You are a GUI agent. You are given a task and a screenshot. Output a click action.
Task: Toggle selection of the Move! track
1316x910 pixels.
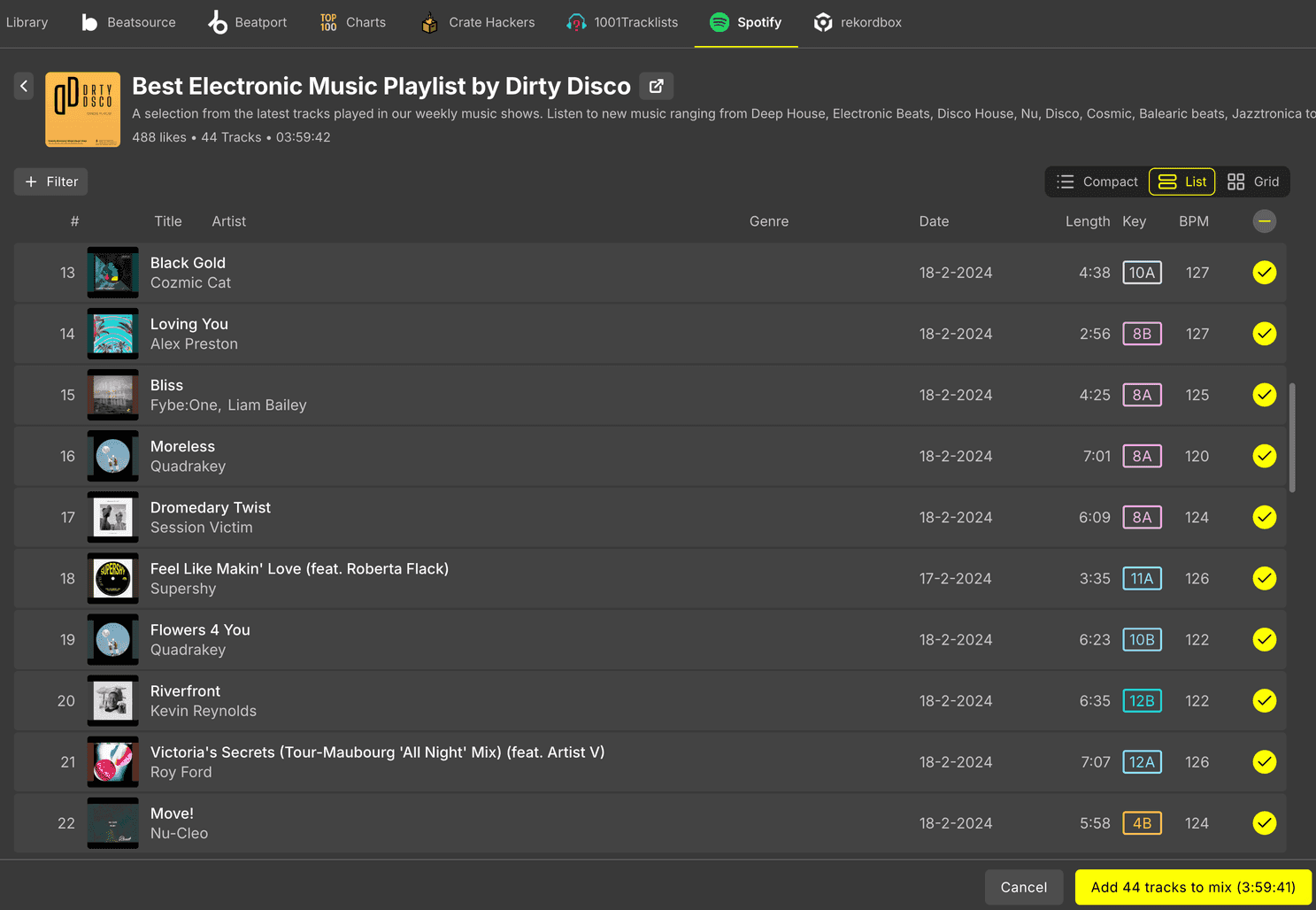click(1264, 822)
